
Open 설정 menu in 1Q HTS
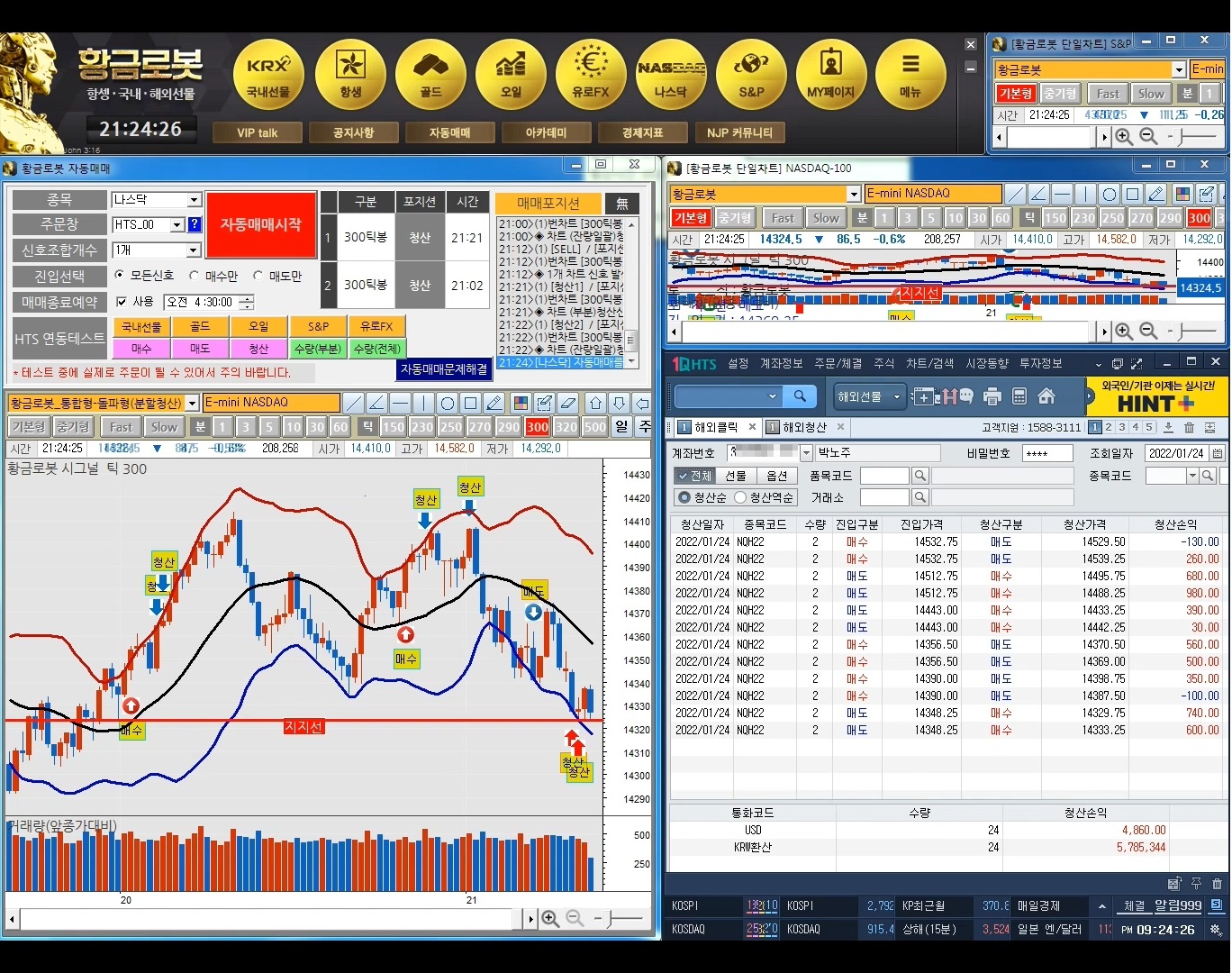[x=738, y=363]
